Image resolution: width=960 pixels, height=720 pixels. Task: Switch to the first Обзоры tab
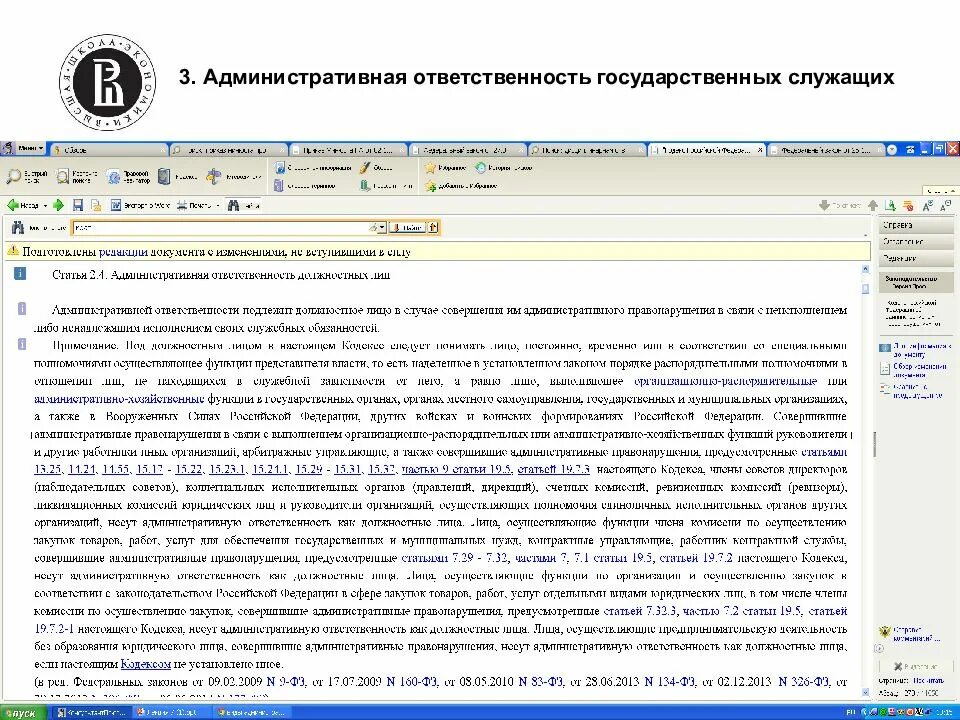pyautogui.click(x=108, y=149)
